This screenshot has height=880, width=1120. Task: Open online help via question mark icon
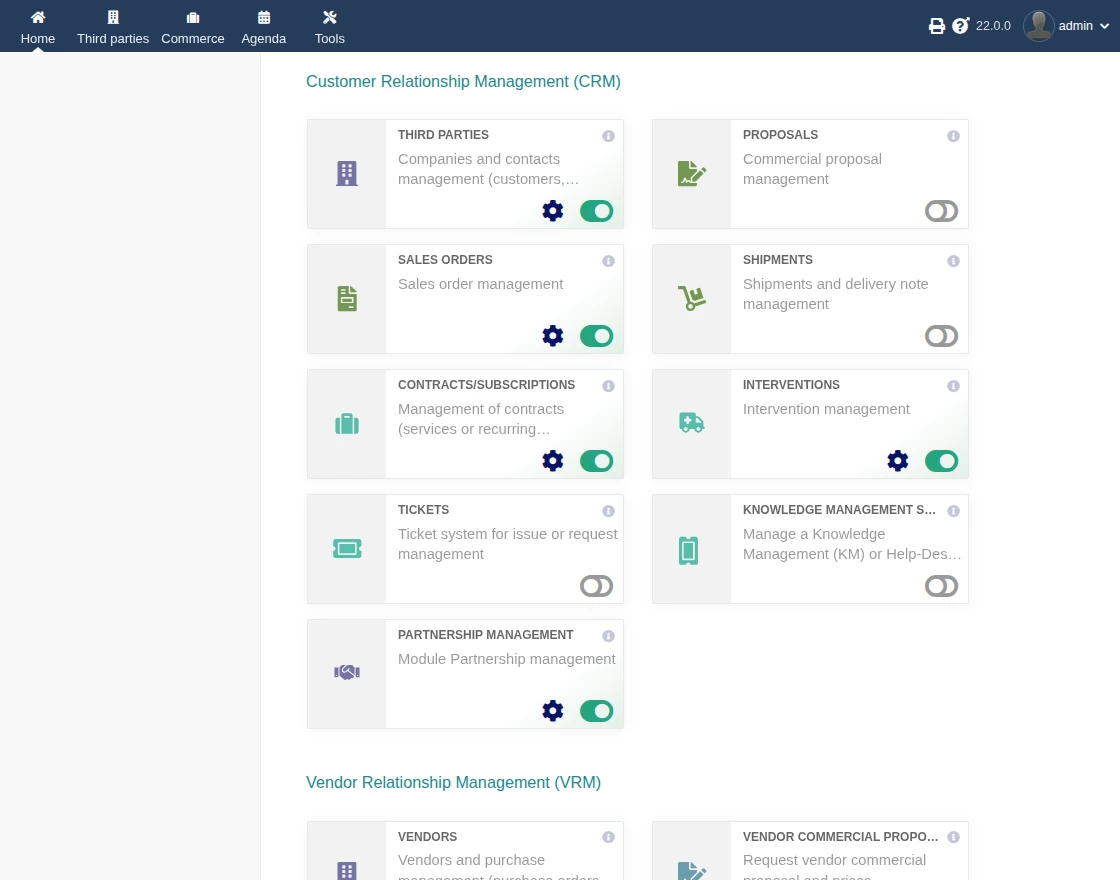click(x=961, y=26)
